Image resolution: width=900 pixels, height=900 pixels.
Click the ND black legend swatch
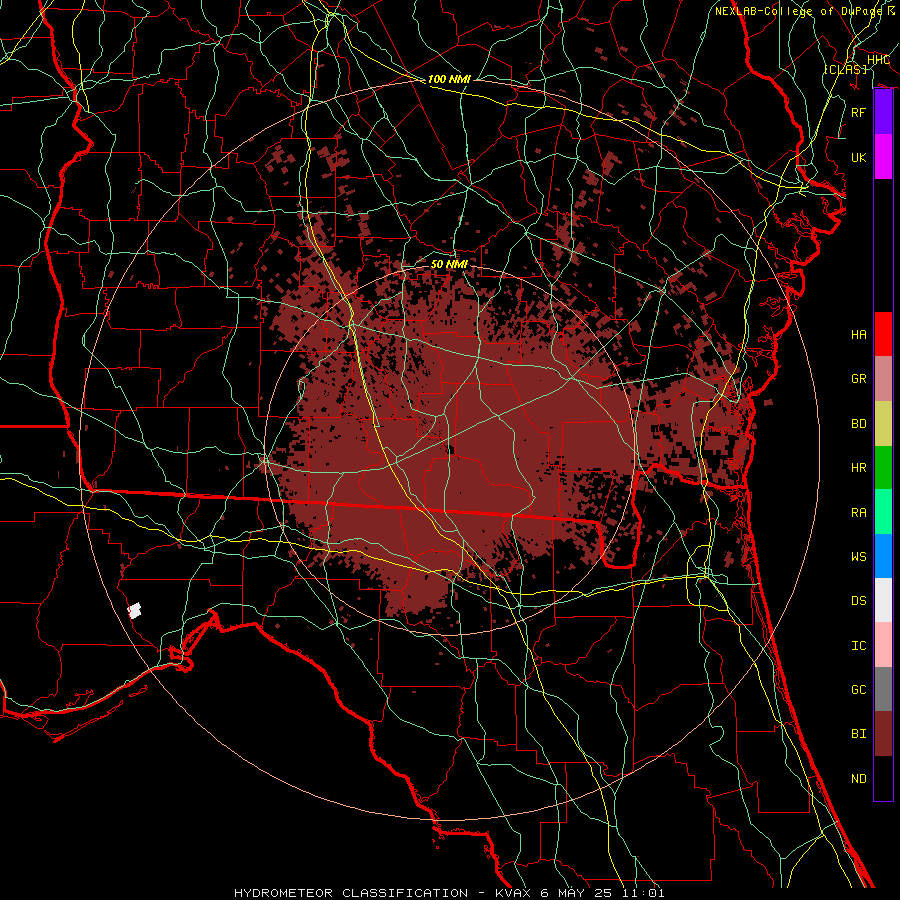pyautogui.click(x=883, y=778)
